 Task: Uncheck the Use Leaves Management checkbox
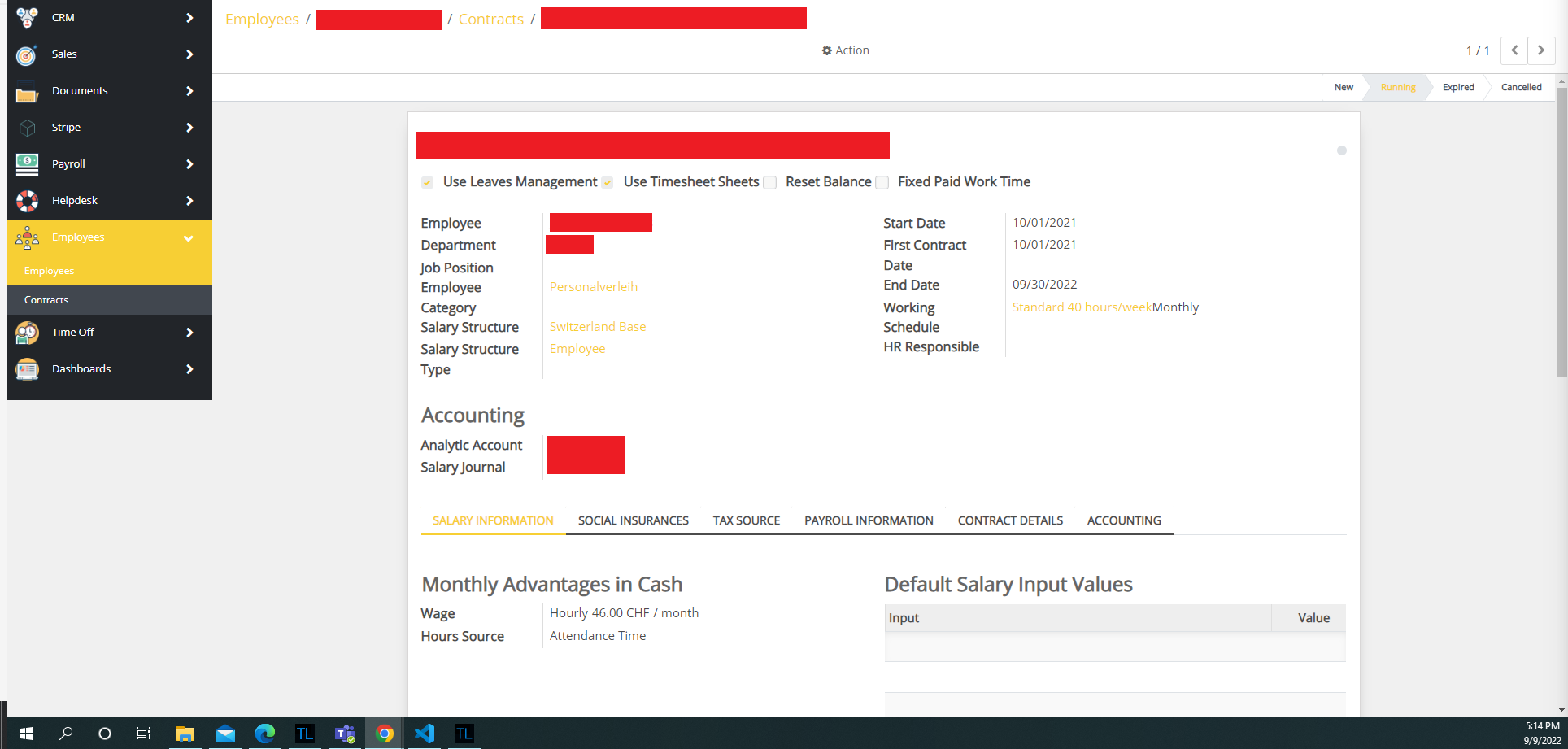(427, 182)
